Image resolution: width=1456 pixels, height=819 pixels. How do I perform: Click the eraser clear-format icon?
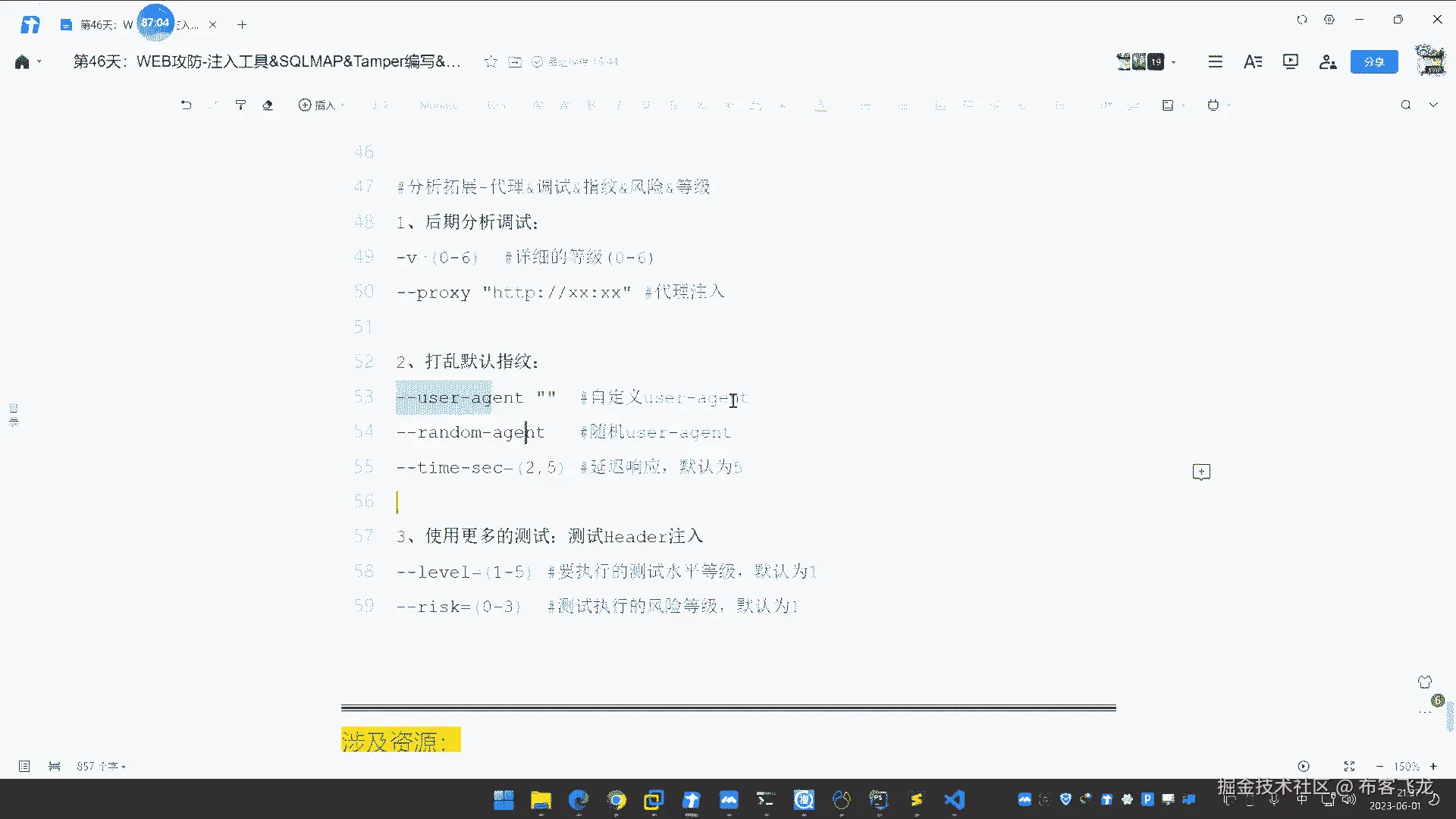click(268, 105)
